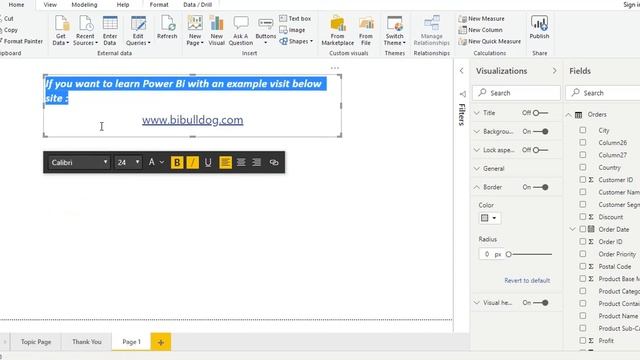The image size is (640, 360).
Task: Open the www.bibulldog.com link
Action: 193,120
